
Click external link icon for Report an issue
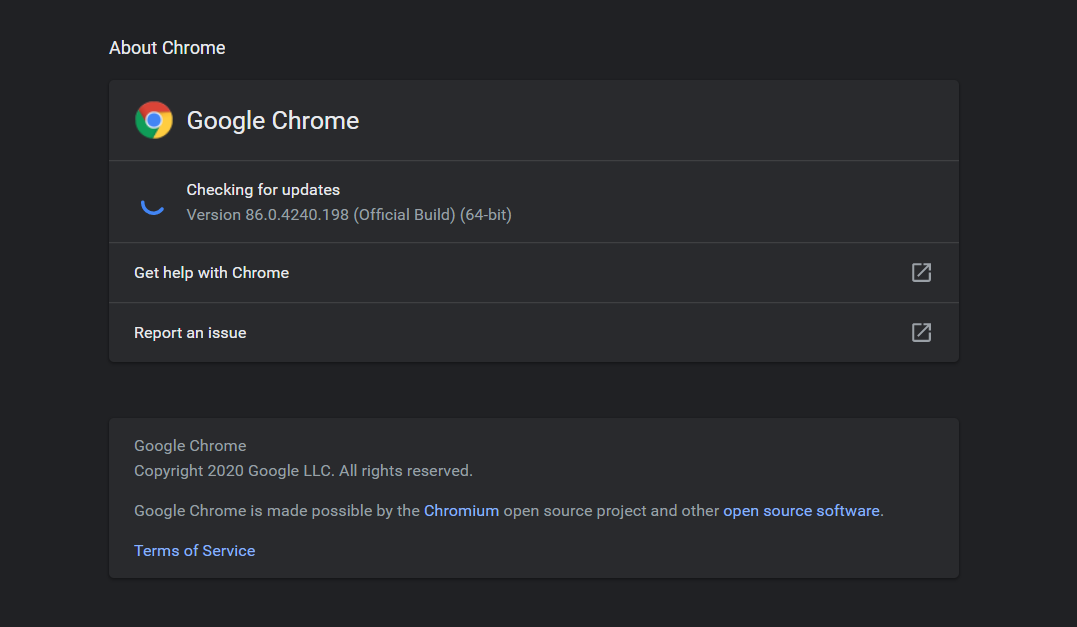coord(921,333)
